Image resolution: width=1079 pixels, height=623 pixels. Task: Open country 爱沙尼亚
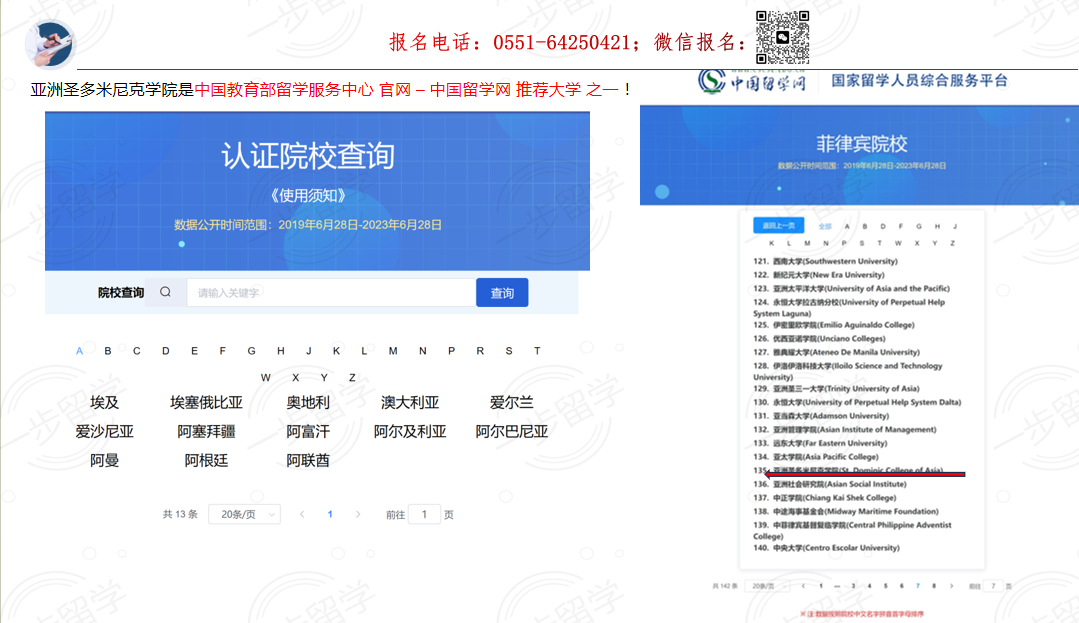point(105,432)
